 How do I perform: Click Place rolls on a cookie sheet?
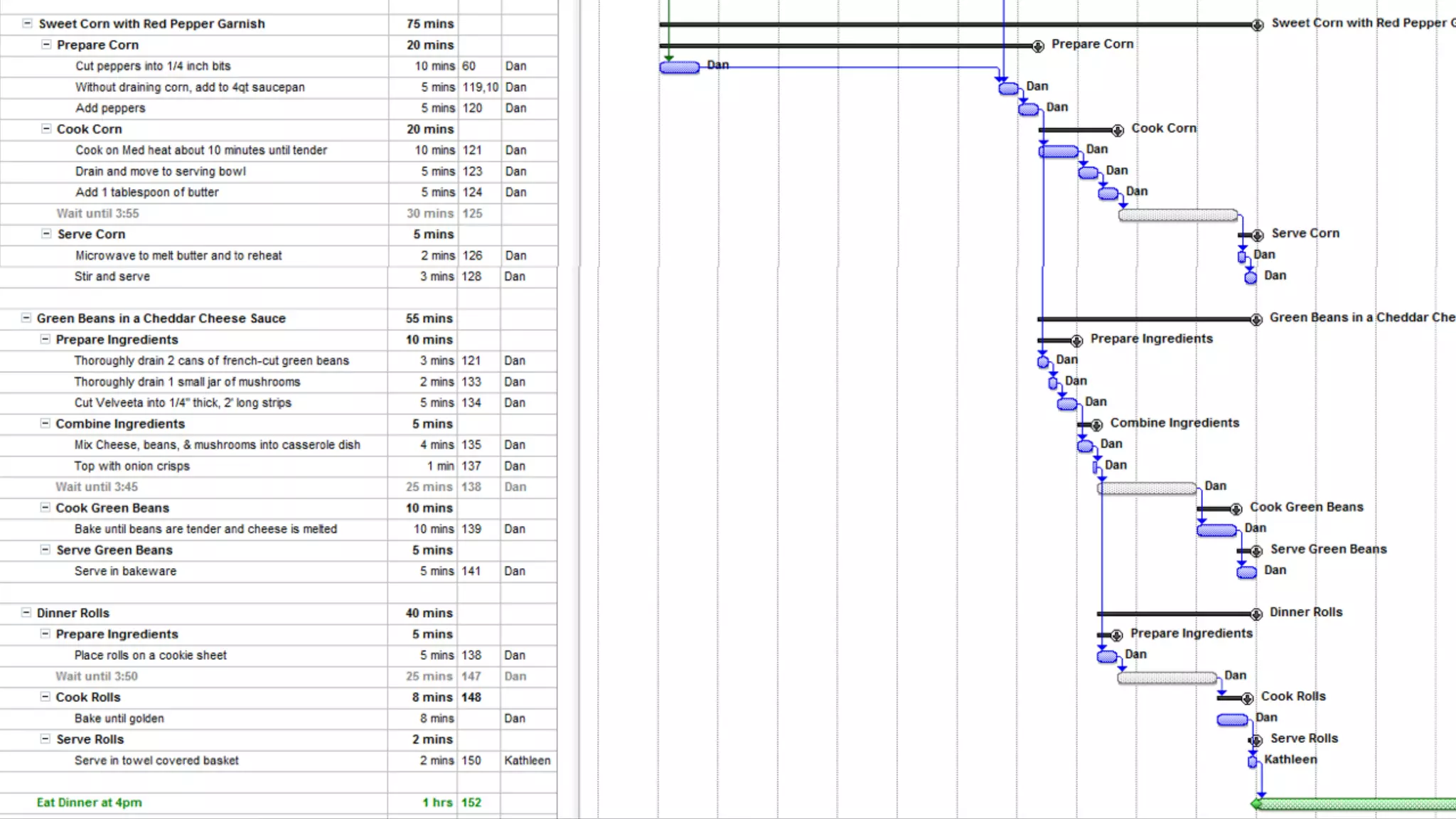tap(151, 655)
